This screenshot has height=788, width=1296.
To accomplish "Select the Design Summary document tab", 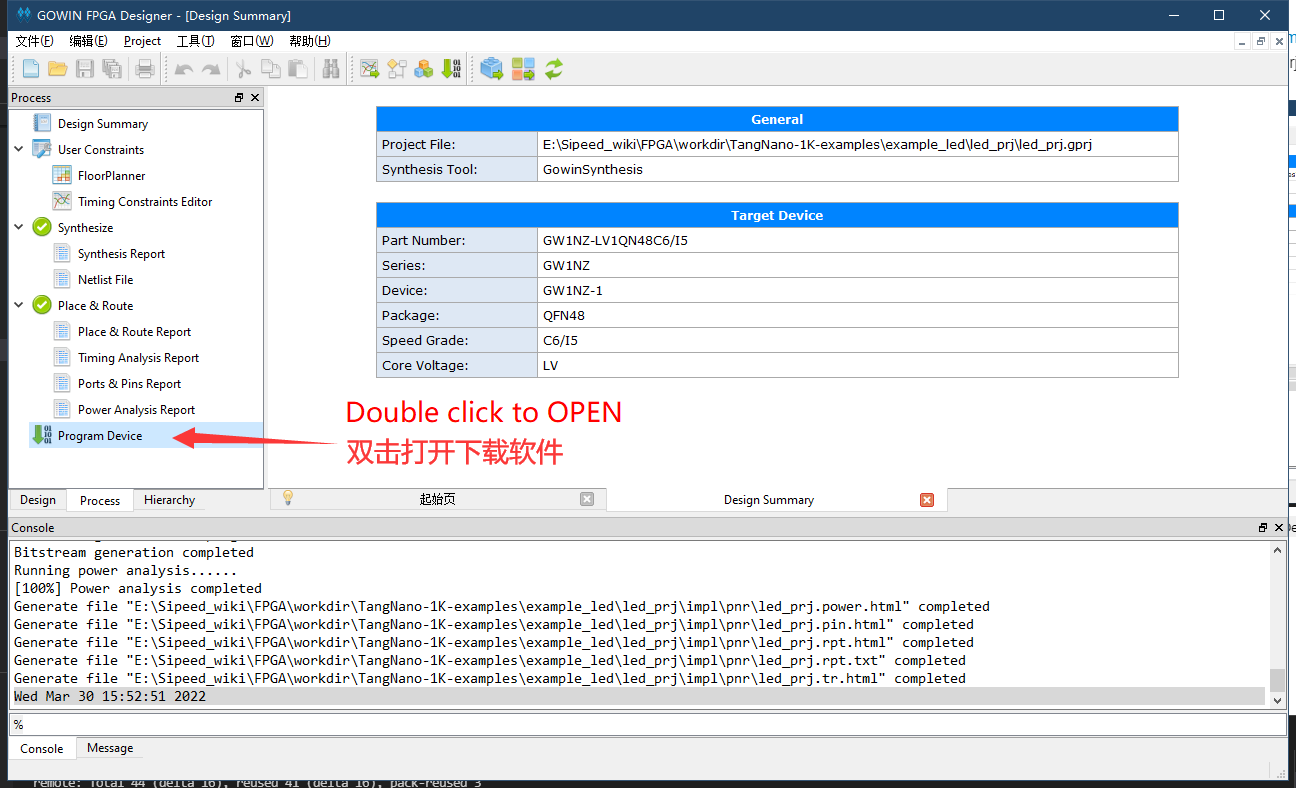I will (x=777, y=500).
